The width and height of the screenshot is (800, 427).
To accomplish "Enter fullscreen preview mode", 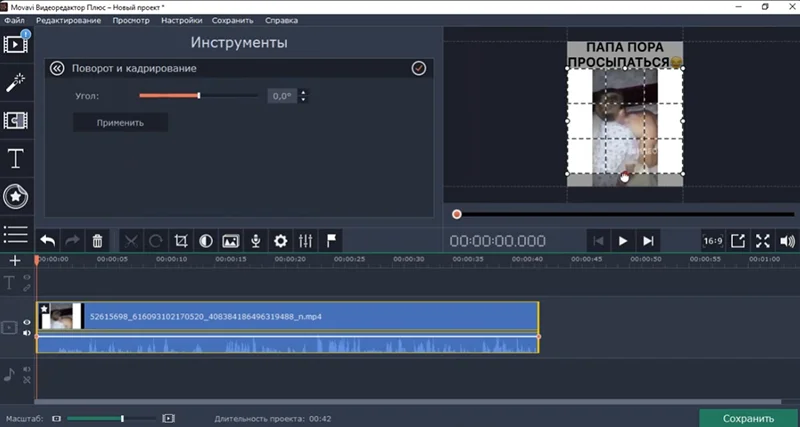I will point(763,241).
